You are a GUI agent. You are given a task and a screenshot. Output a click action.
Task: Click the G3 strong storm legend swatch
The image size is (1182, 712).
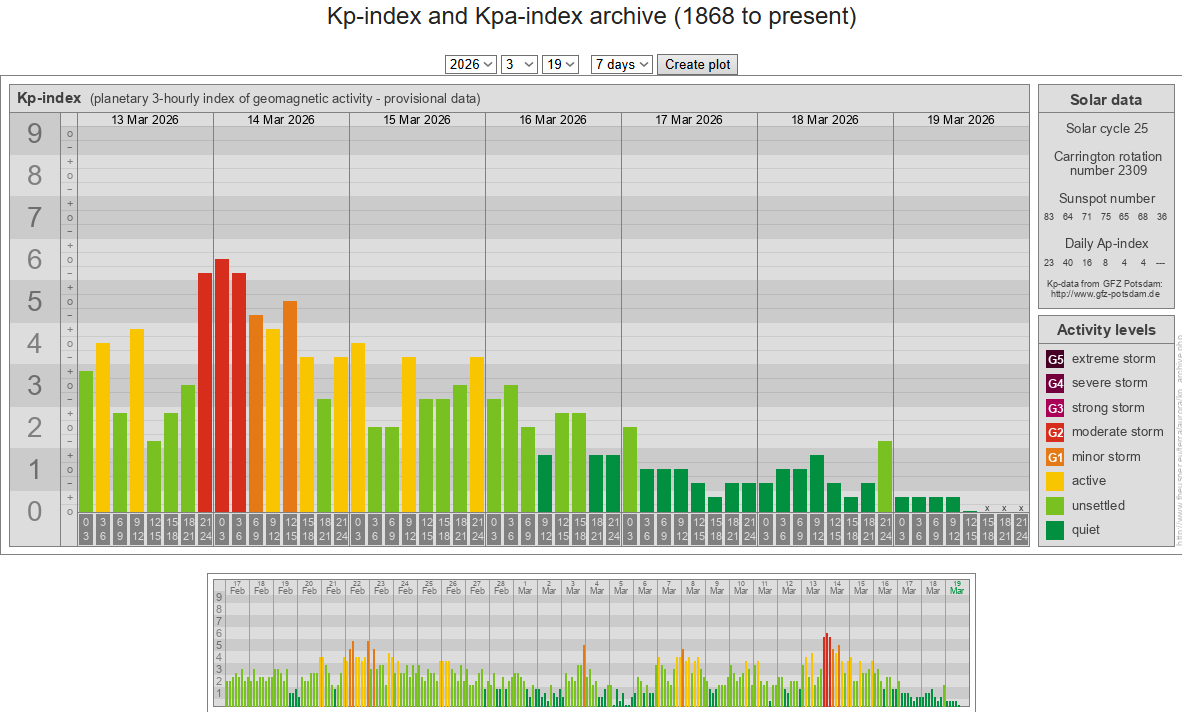pyautogui.click(x=1055, y=408)
